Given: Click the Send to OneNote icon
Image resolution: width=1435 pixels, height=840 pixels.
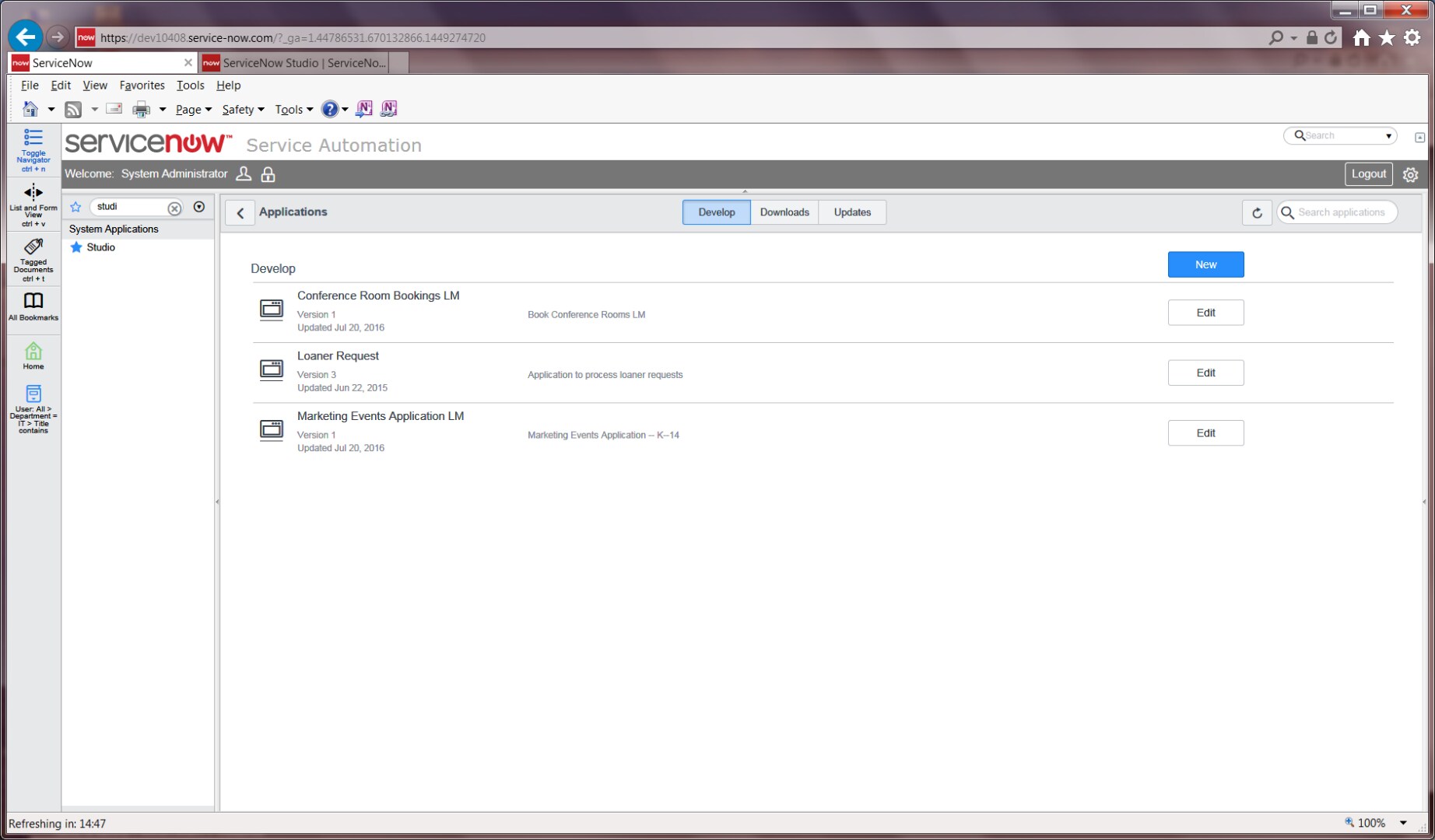Looking at the screenshot, I should tap(363, 109).
